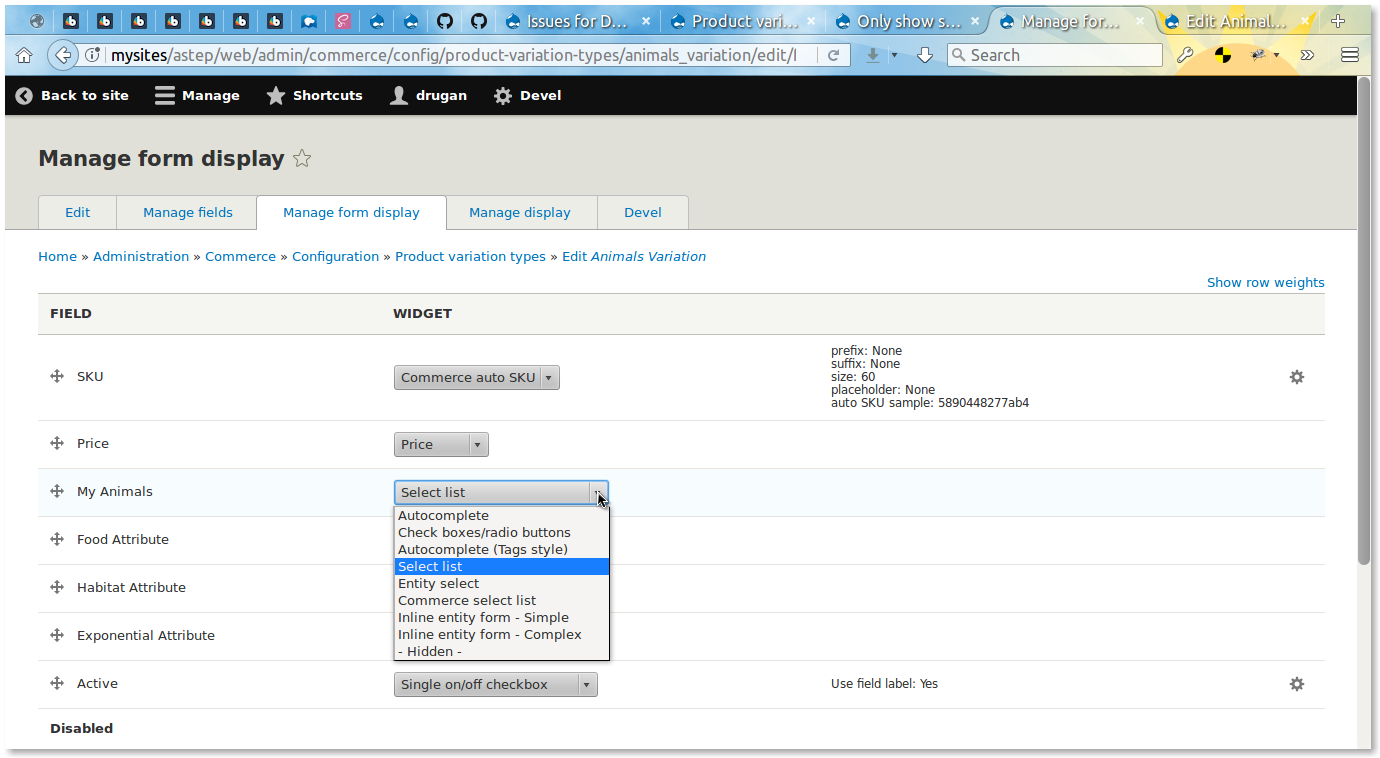Click 'Back to site' in admin toolbar

pyautogui.click(x=73, y=95)
